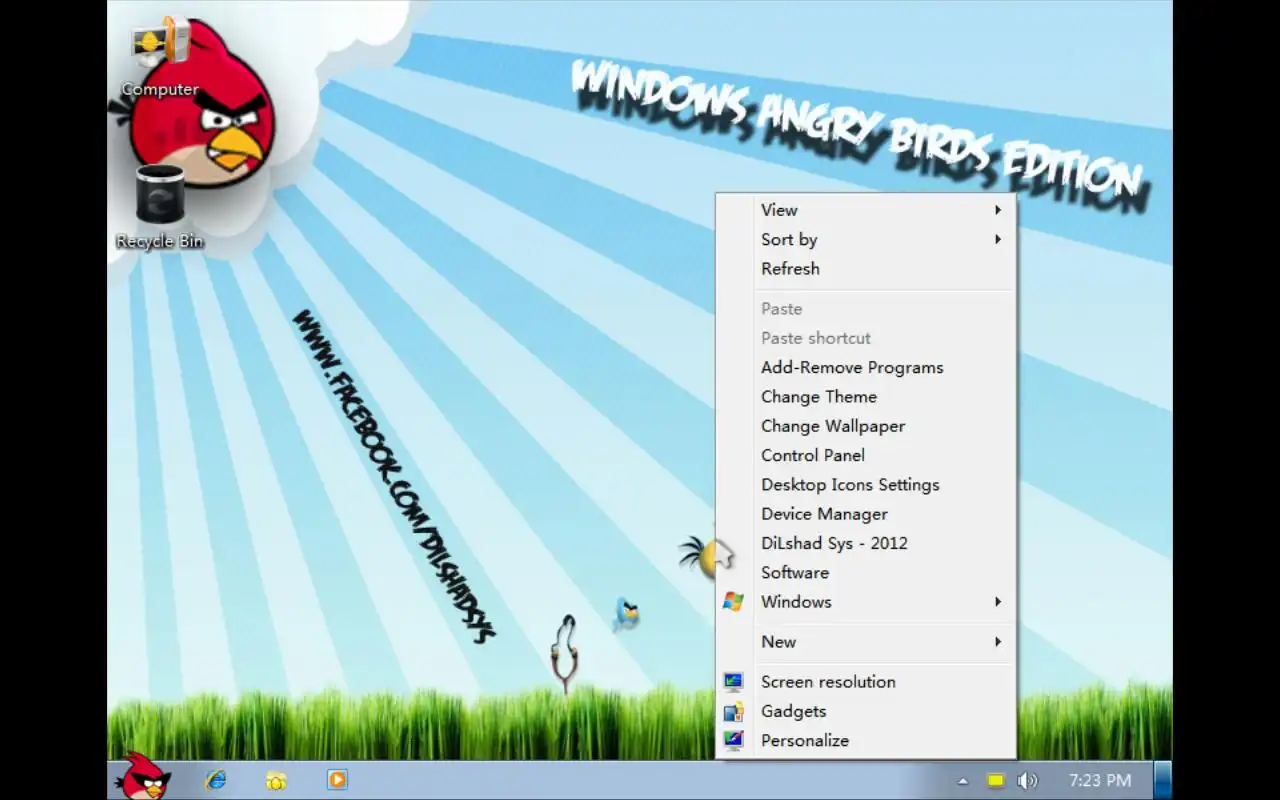Screen dimensions: 1280x800
Task: Launch the orange media player taskbar icon
Action: [337, 779]
